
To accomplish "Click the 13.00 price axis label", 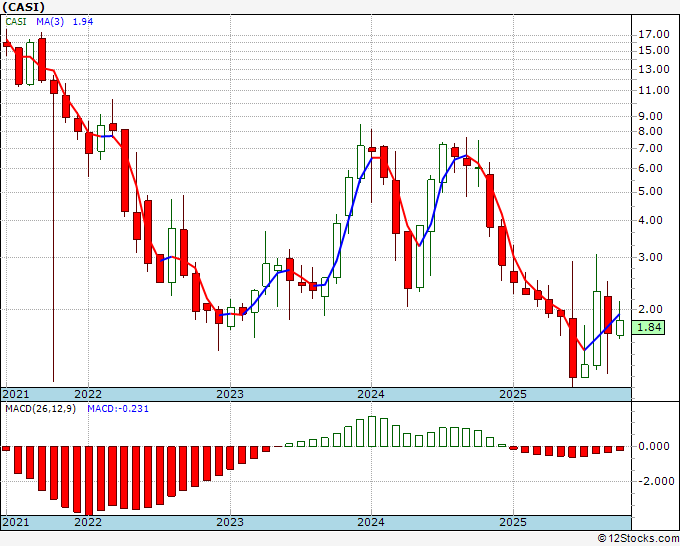I will tap(654, 69).
